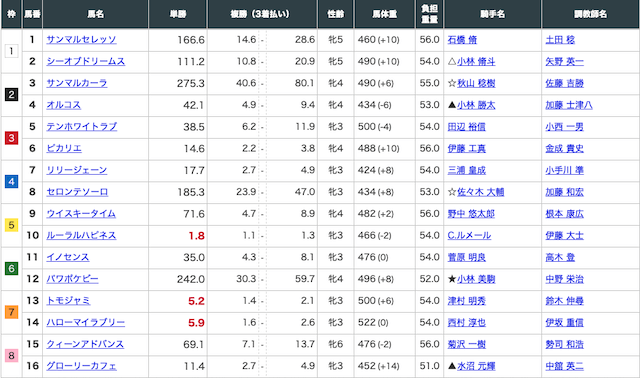Click the green frame 6 badge

(x=11, y=269)
